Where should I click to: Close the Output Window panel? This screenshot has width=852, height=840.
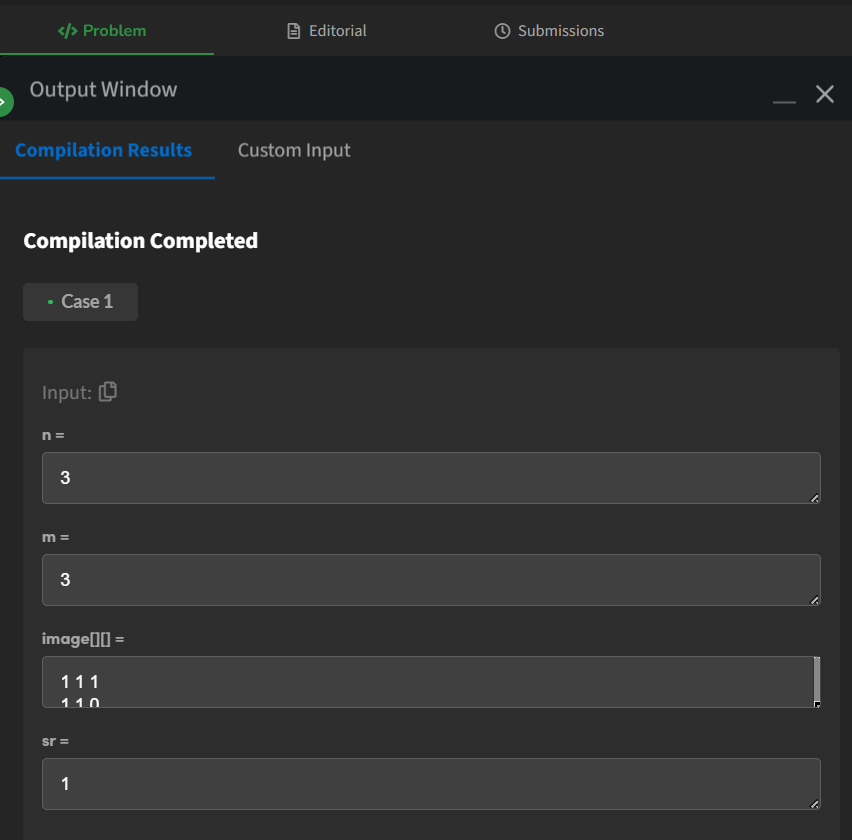pyautogui.click(x=825, y=94)
